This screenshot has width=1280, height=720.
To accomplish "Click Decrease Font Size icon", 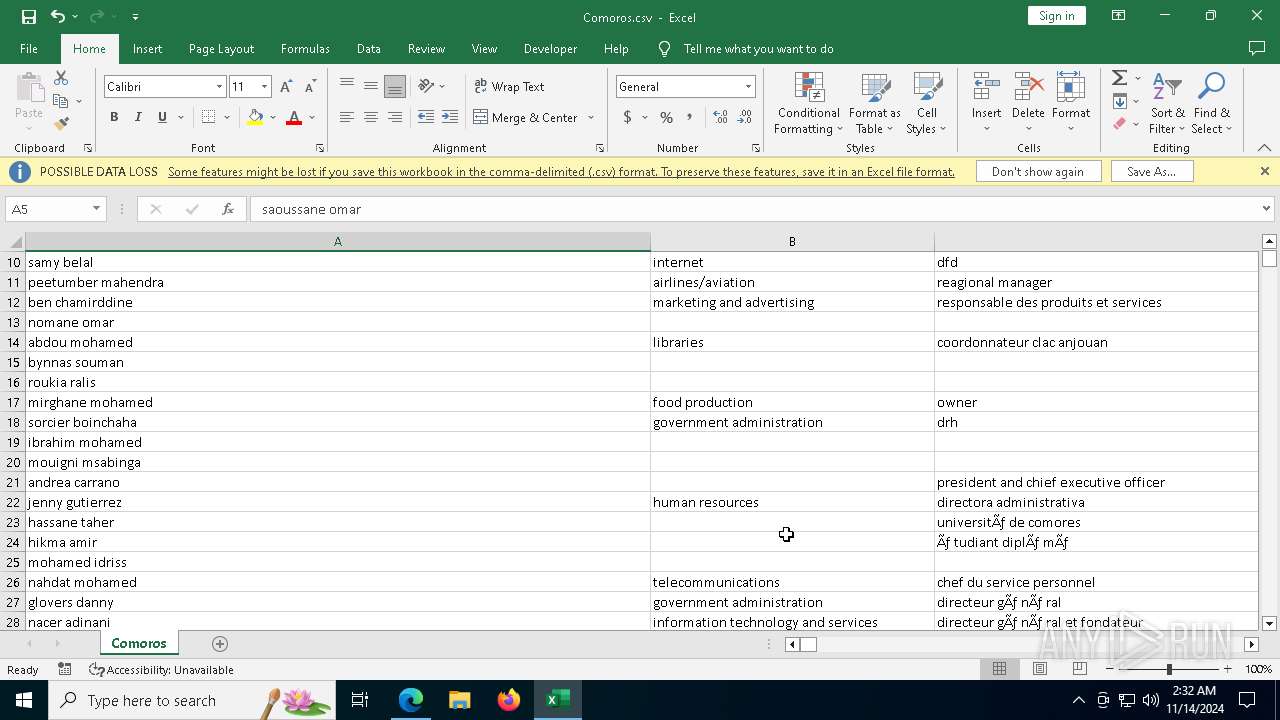I will pyautogui.click(x=310, y=87).
